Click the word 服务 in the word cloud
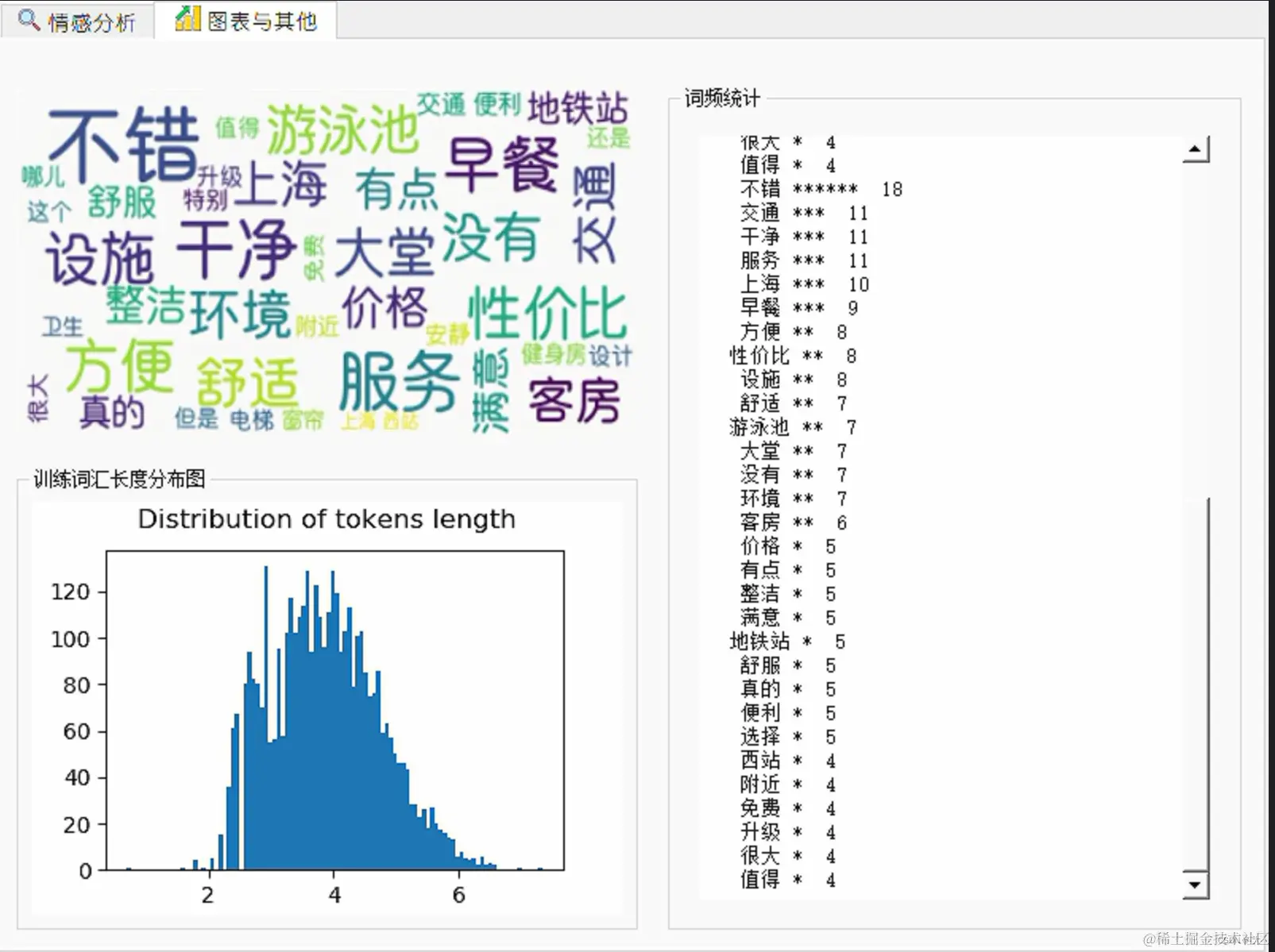This screenshot has width=1275, height=952. pyautogui.click(x=400, y=383)
